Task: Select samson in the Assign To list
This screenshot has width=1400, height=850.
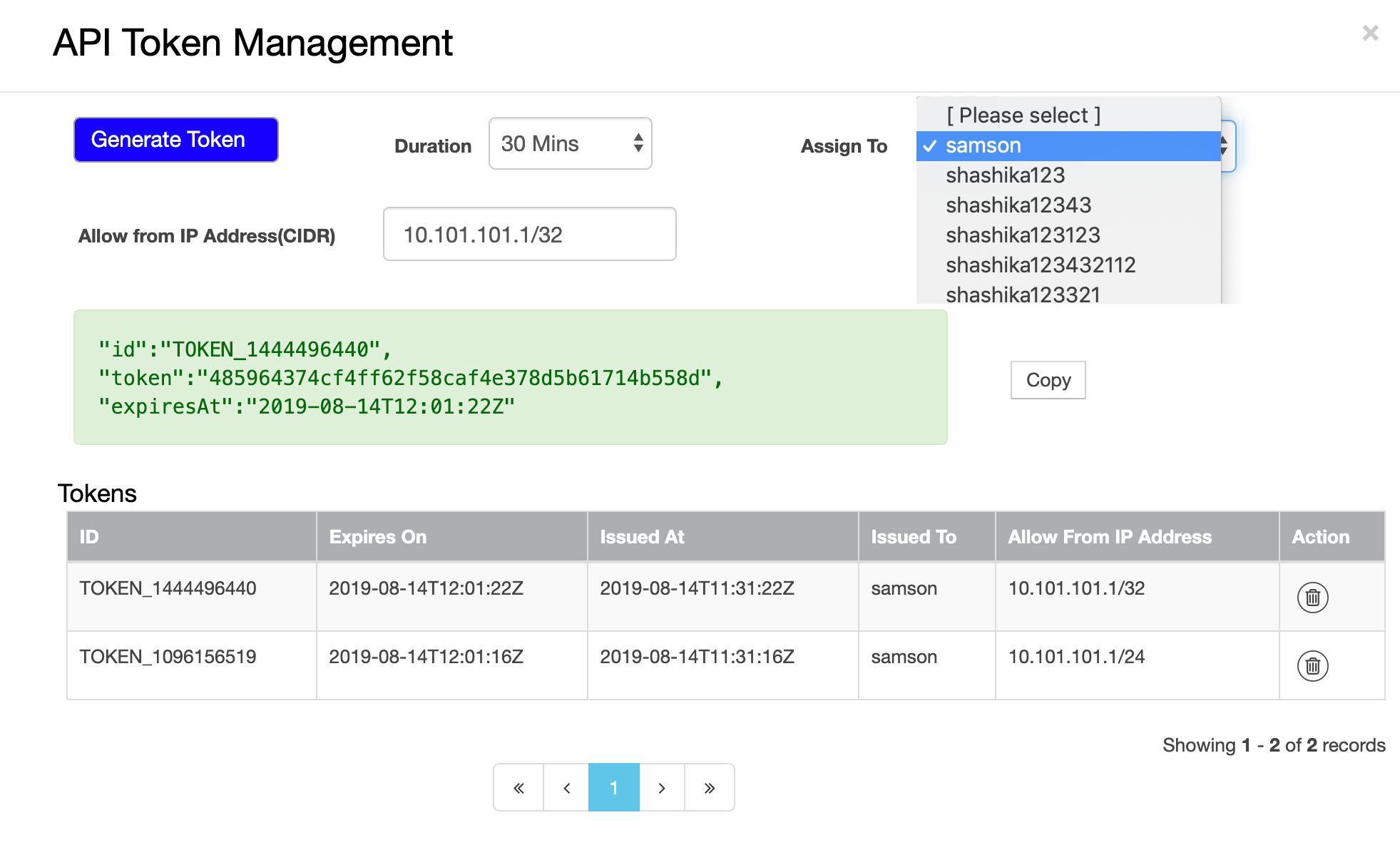Action: (1068, 145)
